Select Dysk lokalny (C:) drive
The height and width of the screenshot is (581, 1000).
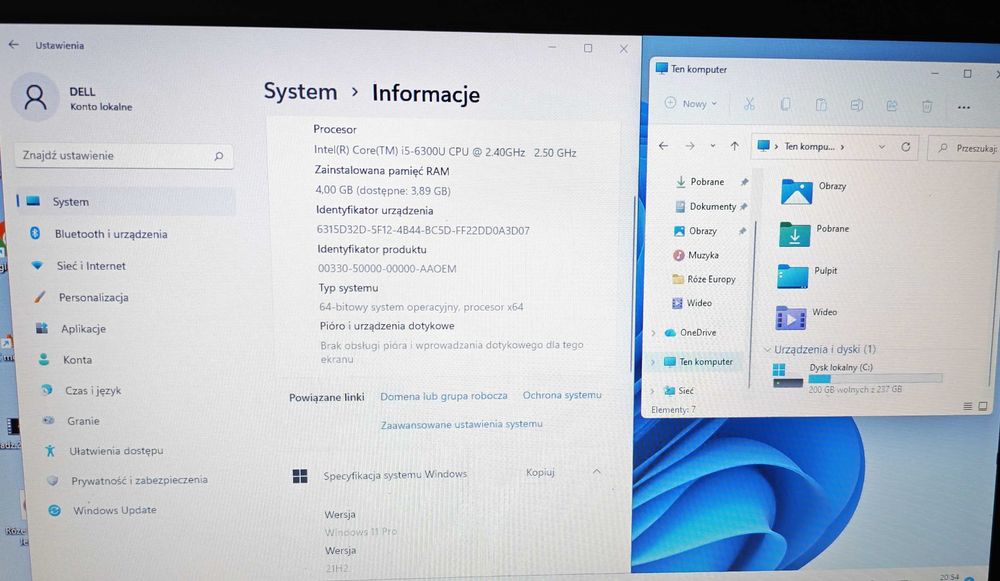click(857, 377)
